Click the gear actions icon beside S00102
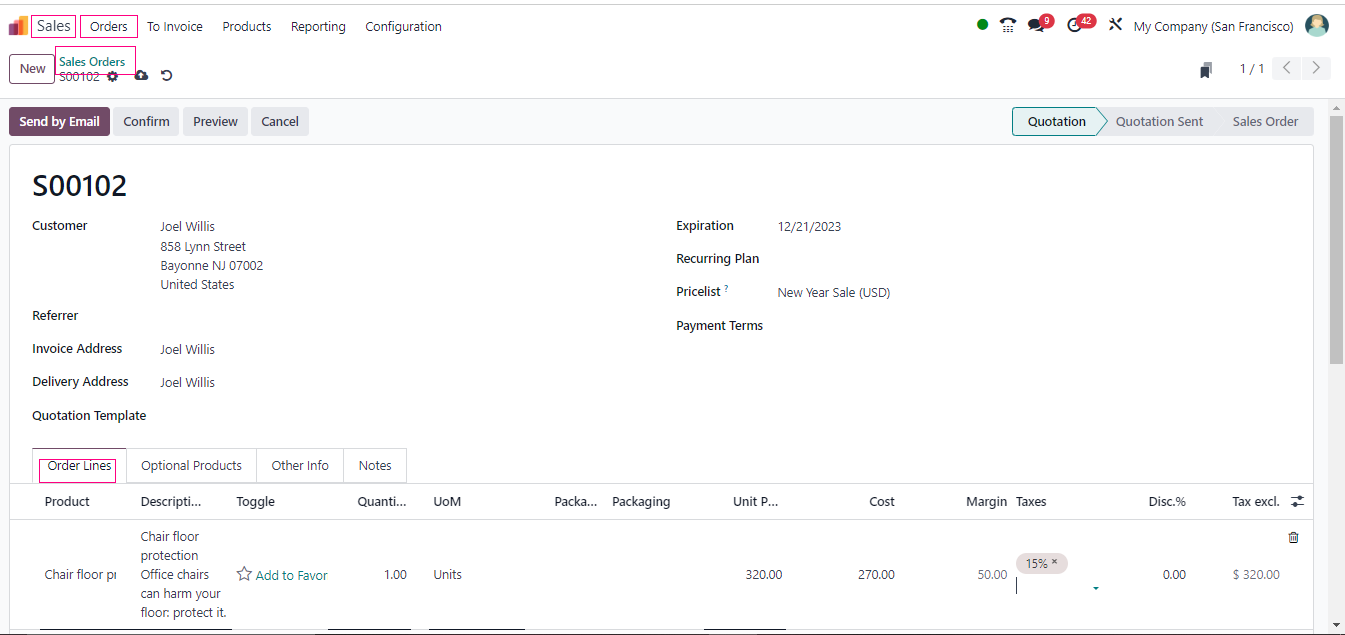The height and width of the screenshot is (635, 1345). (113, 77)
